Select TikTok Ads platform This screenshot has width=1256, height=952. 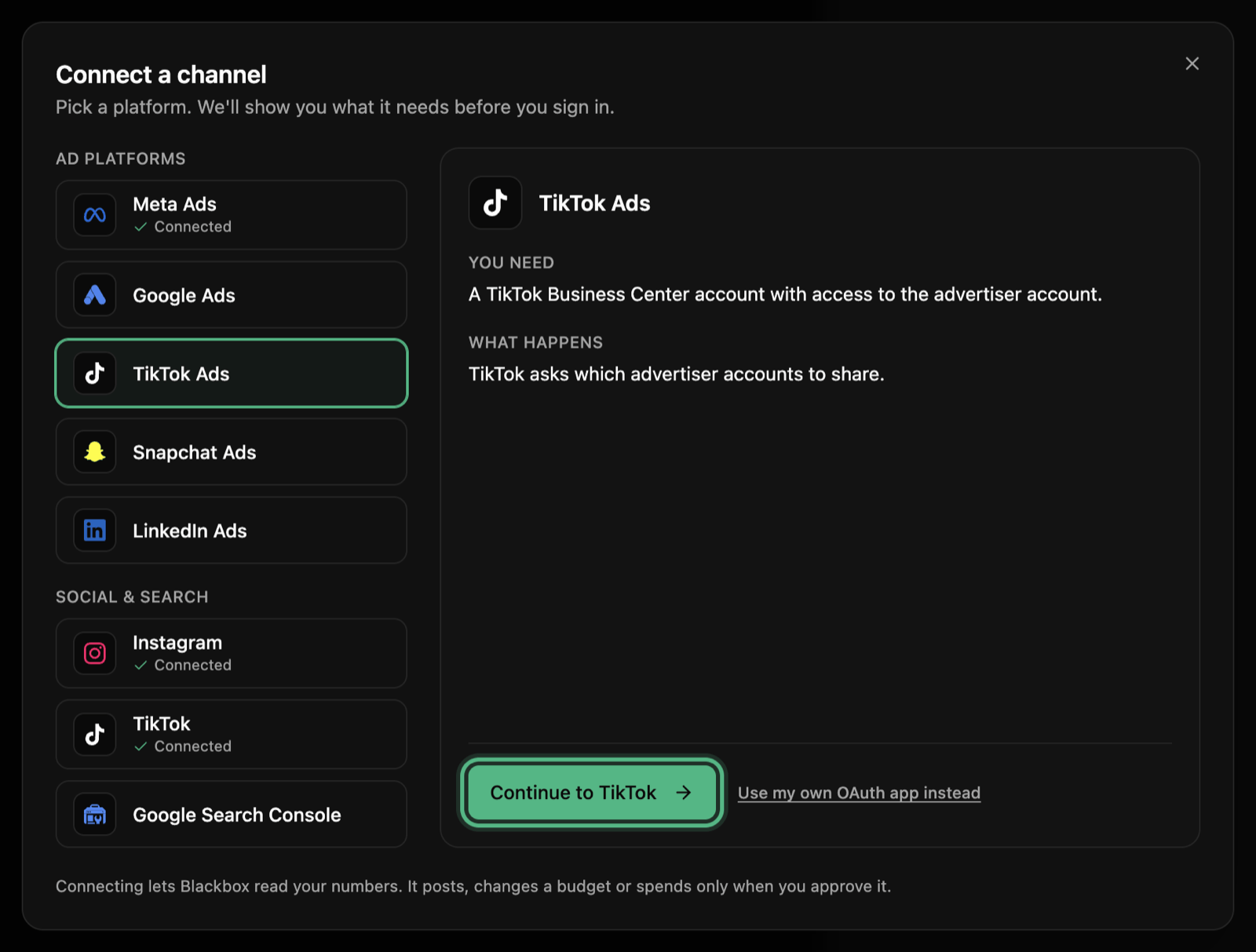[232, 374]
